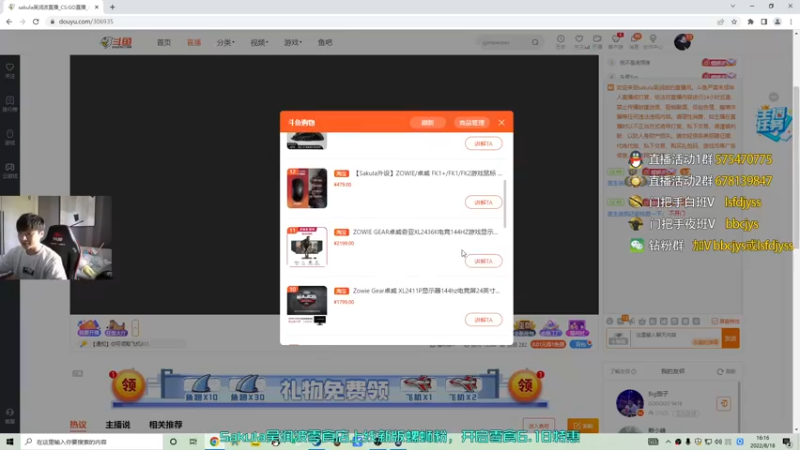Screen dimensions: 800x450
Task: Click the Douyu logo
Action: click(x=116, y=42)
